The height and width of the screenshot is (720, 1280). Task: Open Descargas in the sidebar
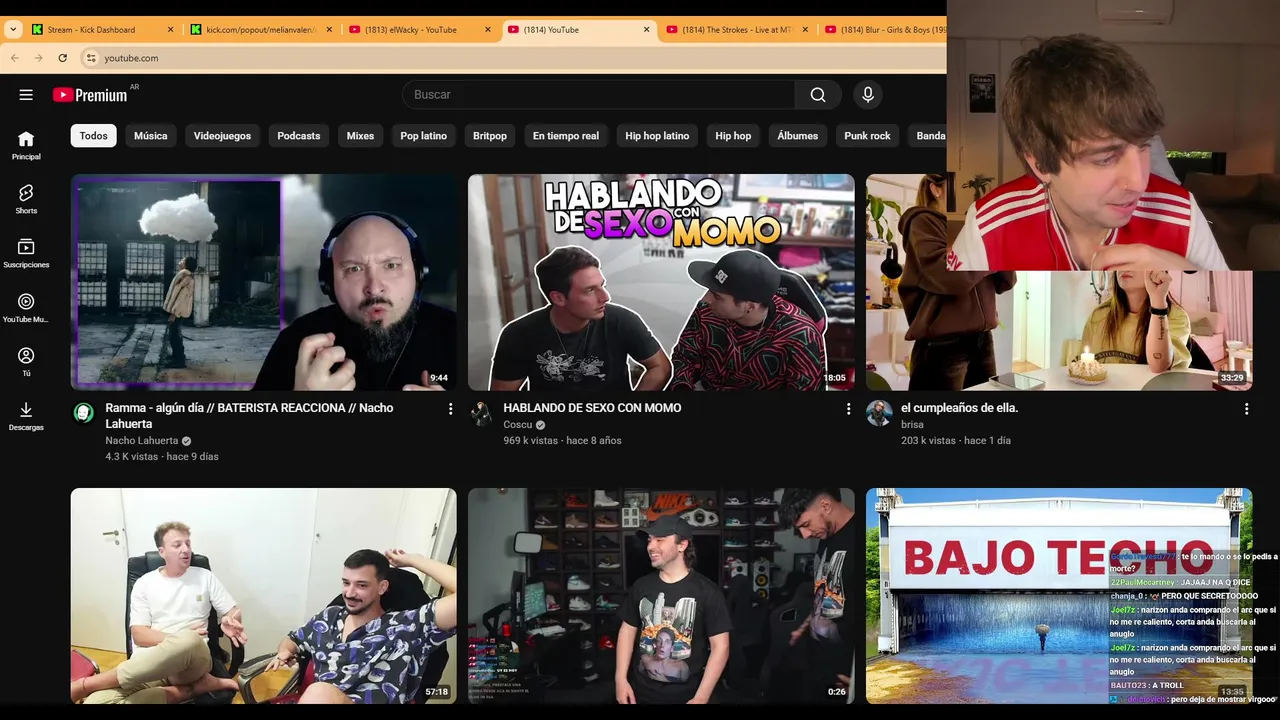(x=26, y=416)
